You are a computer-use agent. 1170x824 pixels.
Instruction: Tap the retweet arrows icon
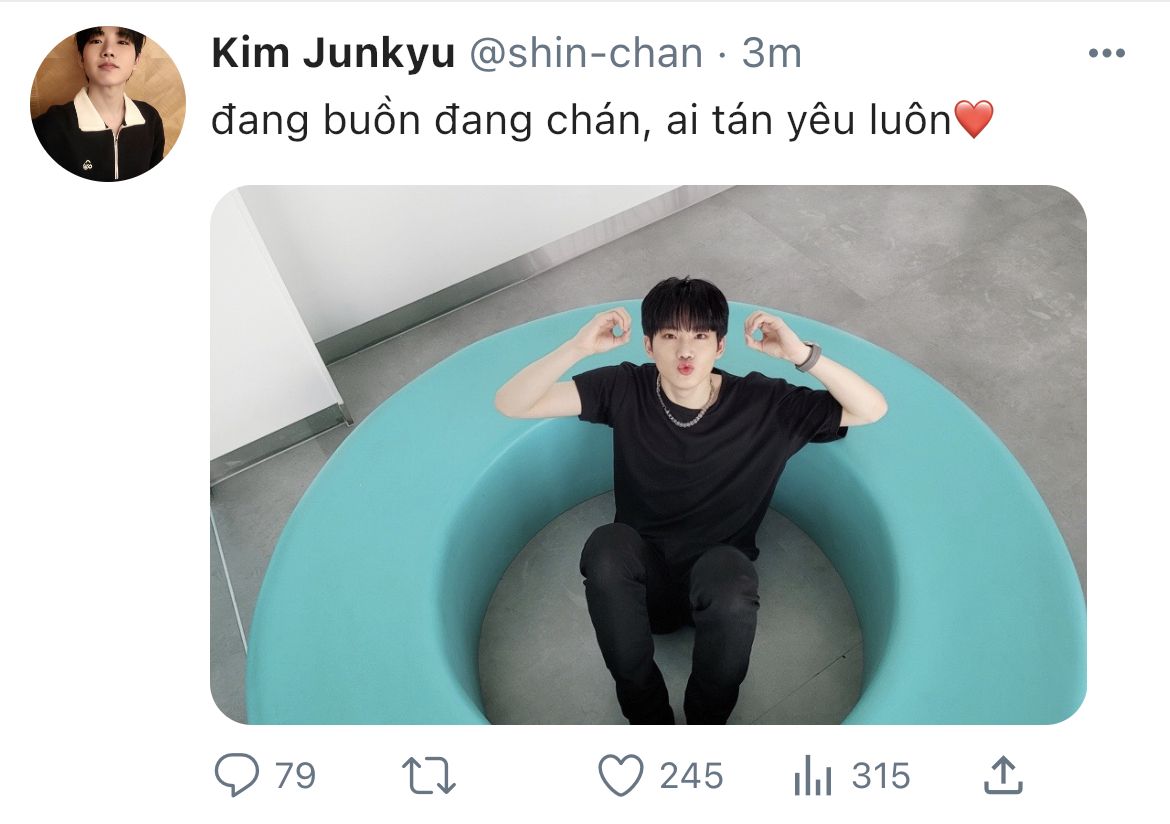tap(428, 775)
